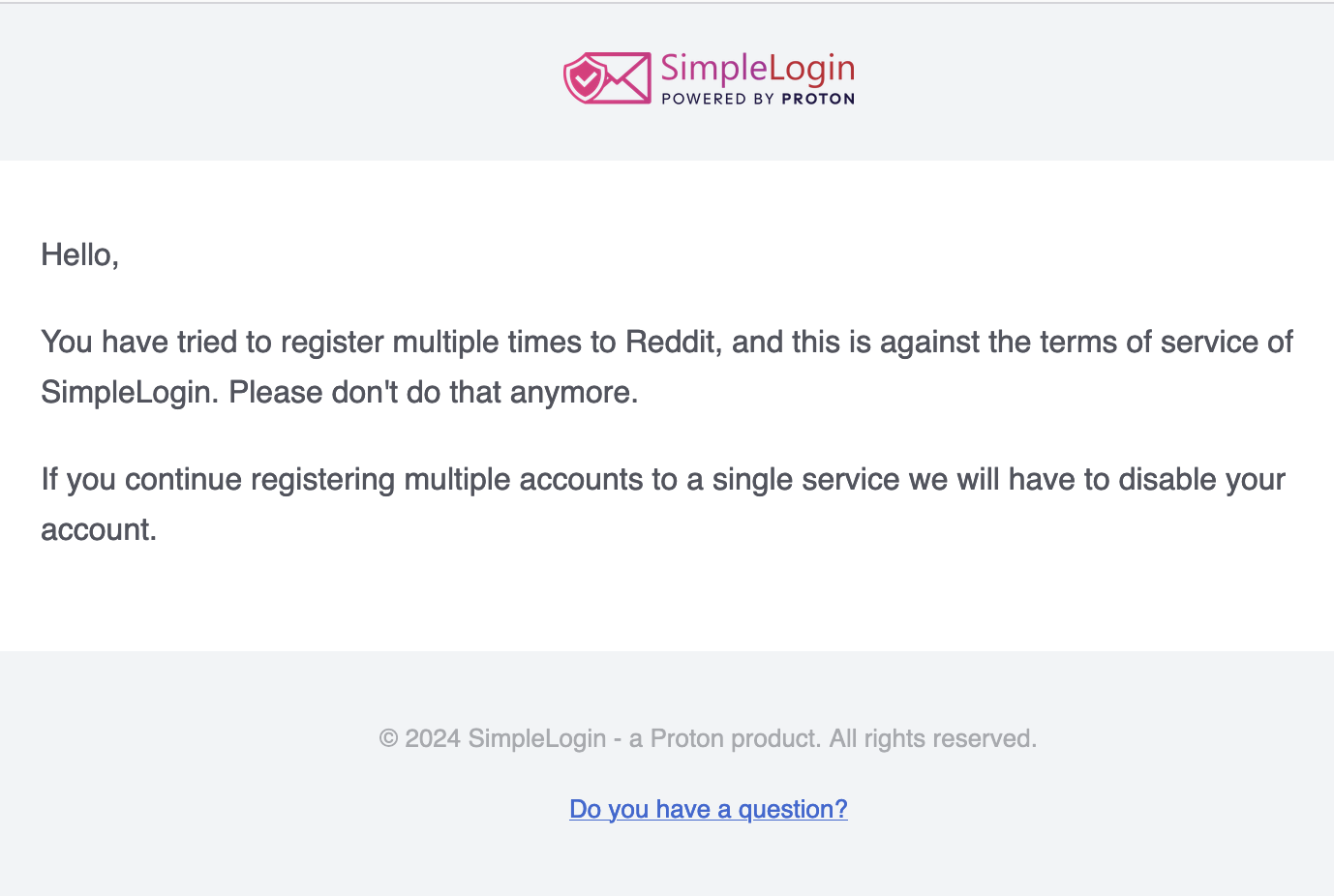Click the © copyright symbol in footer

388,739
